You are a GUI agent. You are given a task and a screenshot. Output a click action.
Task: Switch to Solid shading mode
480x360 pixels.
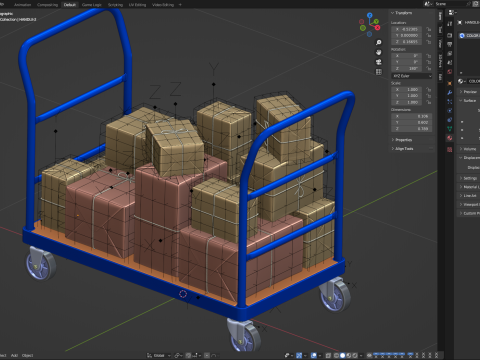pos(342,355)
